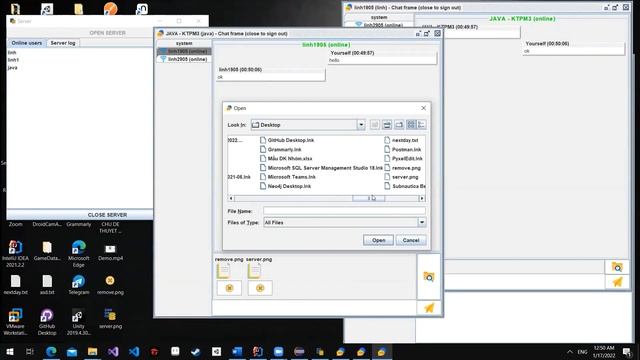Click browse-file icon in linh1905 chat frame
640x360 pixels.
tap(617, 267)
